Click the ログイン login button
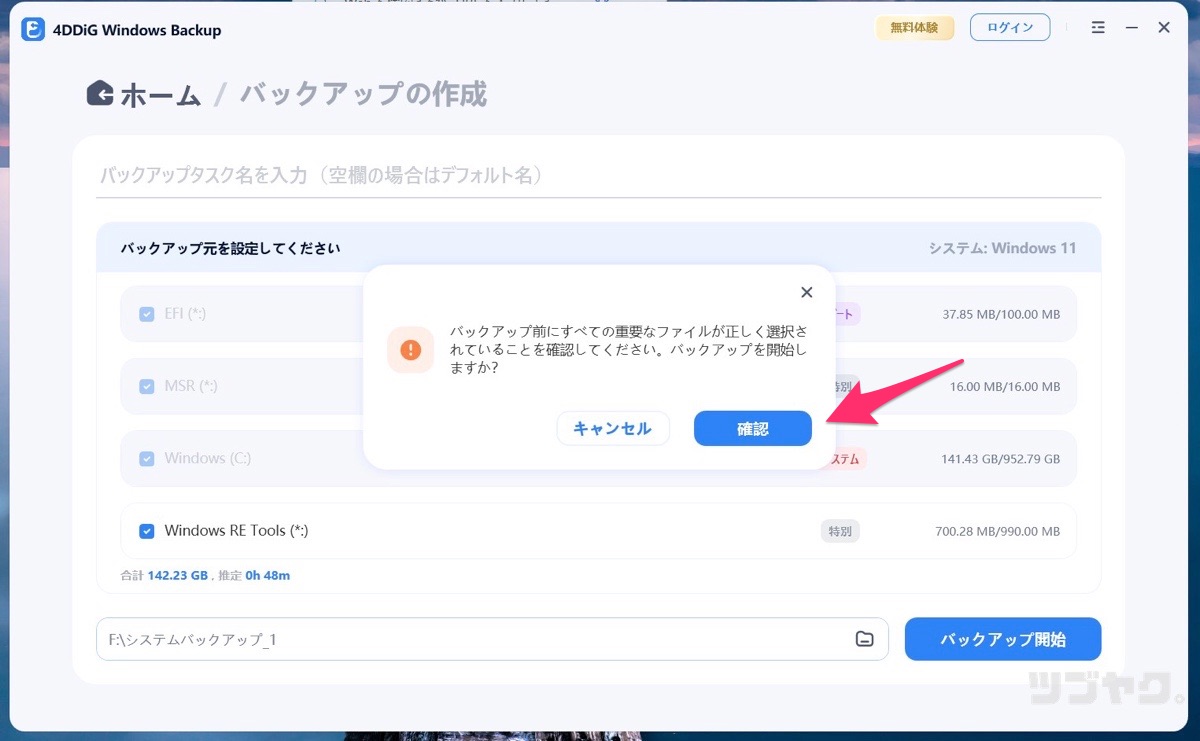Image resolution: width=1200 pixels, height=741 pixels. coord(1009,28)
